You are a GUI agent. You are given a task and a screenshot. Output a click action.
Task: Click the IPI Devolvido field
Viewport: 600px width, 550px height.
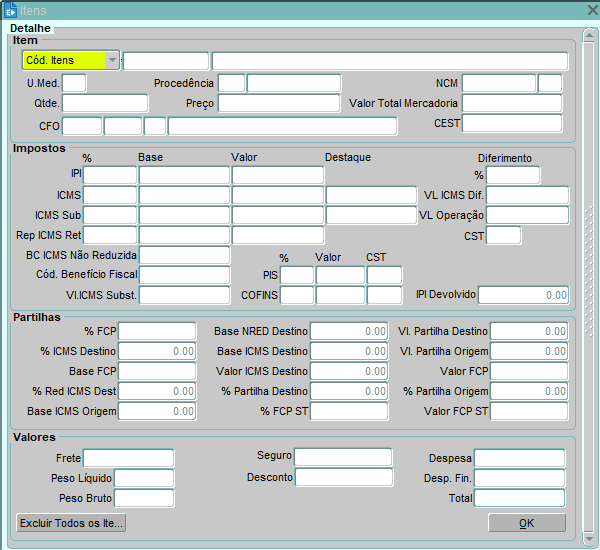click(522, 295)
